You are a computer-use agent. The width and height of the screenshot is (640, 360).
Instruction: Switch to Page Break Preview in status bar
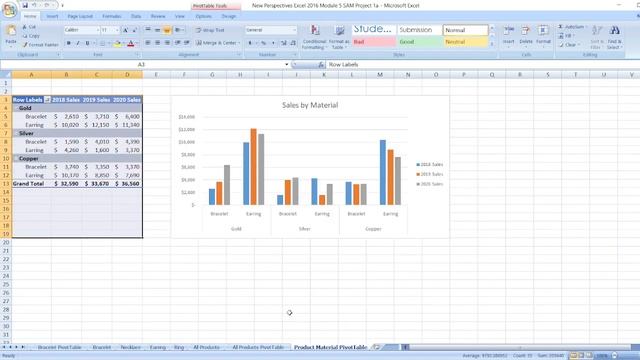point(589,356)
